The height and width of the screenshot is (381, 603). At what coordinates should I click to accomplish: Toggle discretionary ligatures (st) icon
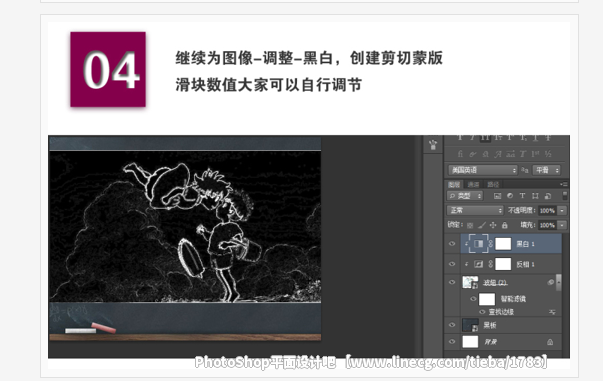coord(485,154)
